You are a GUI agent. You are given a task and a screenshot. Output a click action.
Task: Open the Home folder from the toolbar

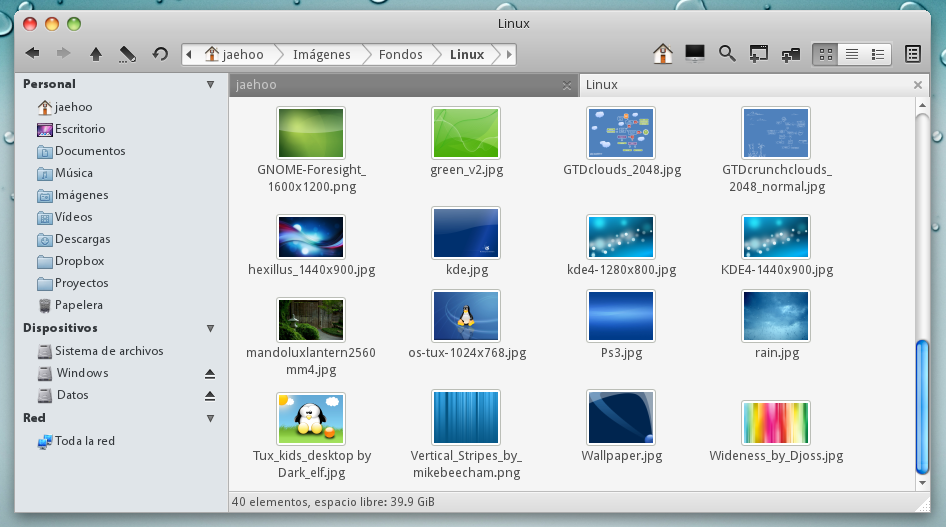tap(662, 54)
